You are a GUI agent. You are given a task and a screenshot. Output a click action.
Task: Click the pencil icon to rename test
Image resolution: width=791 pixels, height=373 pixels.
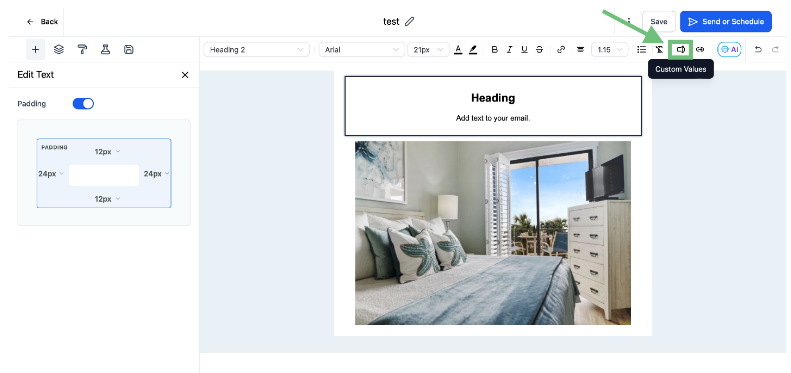coord(410,22)
